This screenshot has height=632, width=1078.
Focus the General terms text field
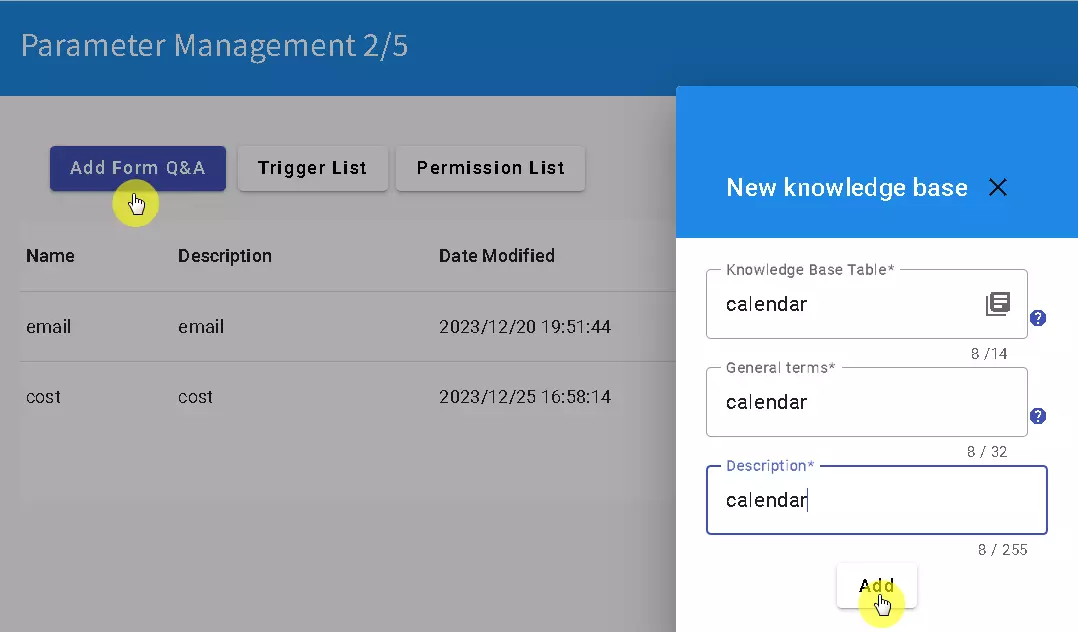pos(865,402)
